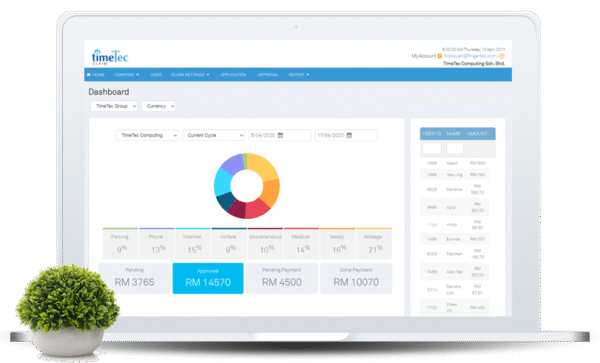Click the orange icon after the email address

click(502, 56)
